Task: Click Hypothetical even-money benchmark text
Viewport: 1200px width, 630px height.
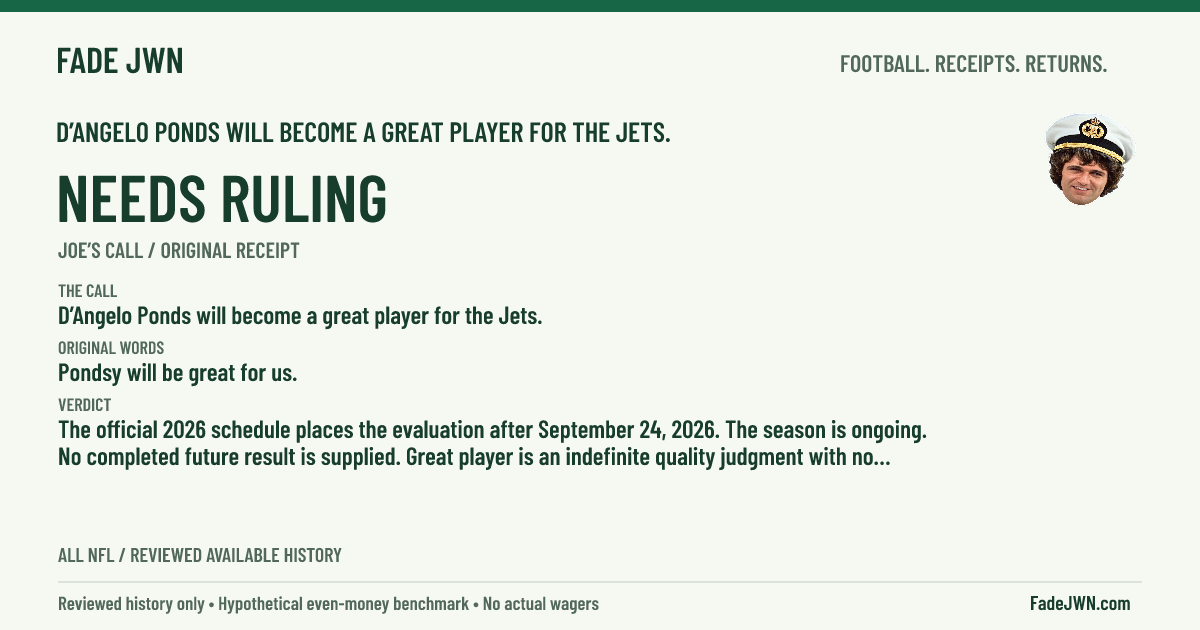Action: coord(343,604)
